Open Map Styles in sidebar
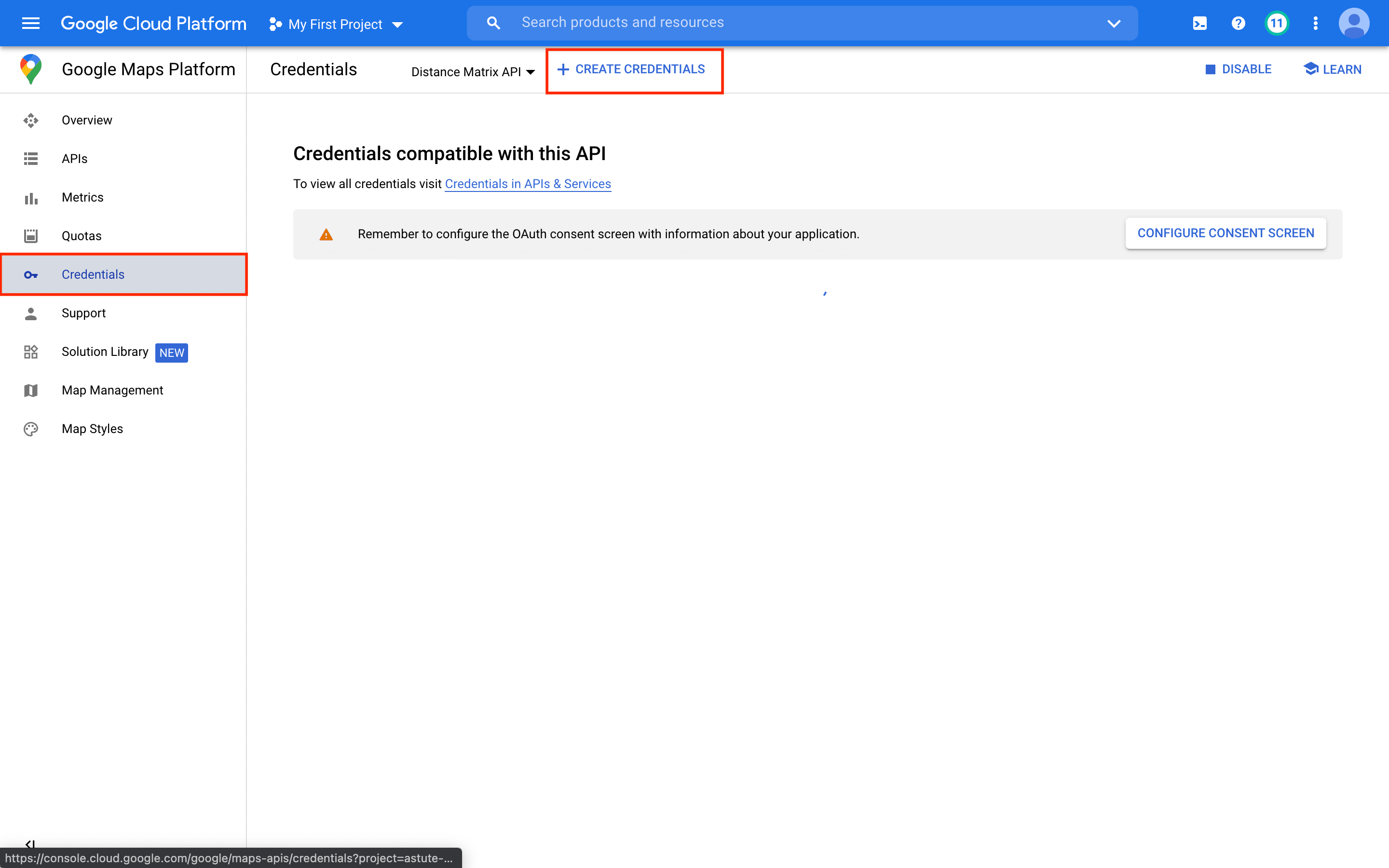 (x=123, y=429)
